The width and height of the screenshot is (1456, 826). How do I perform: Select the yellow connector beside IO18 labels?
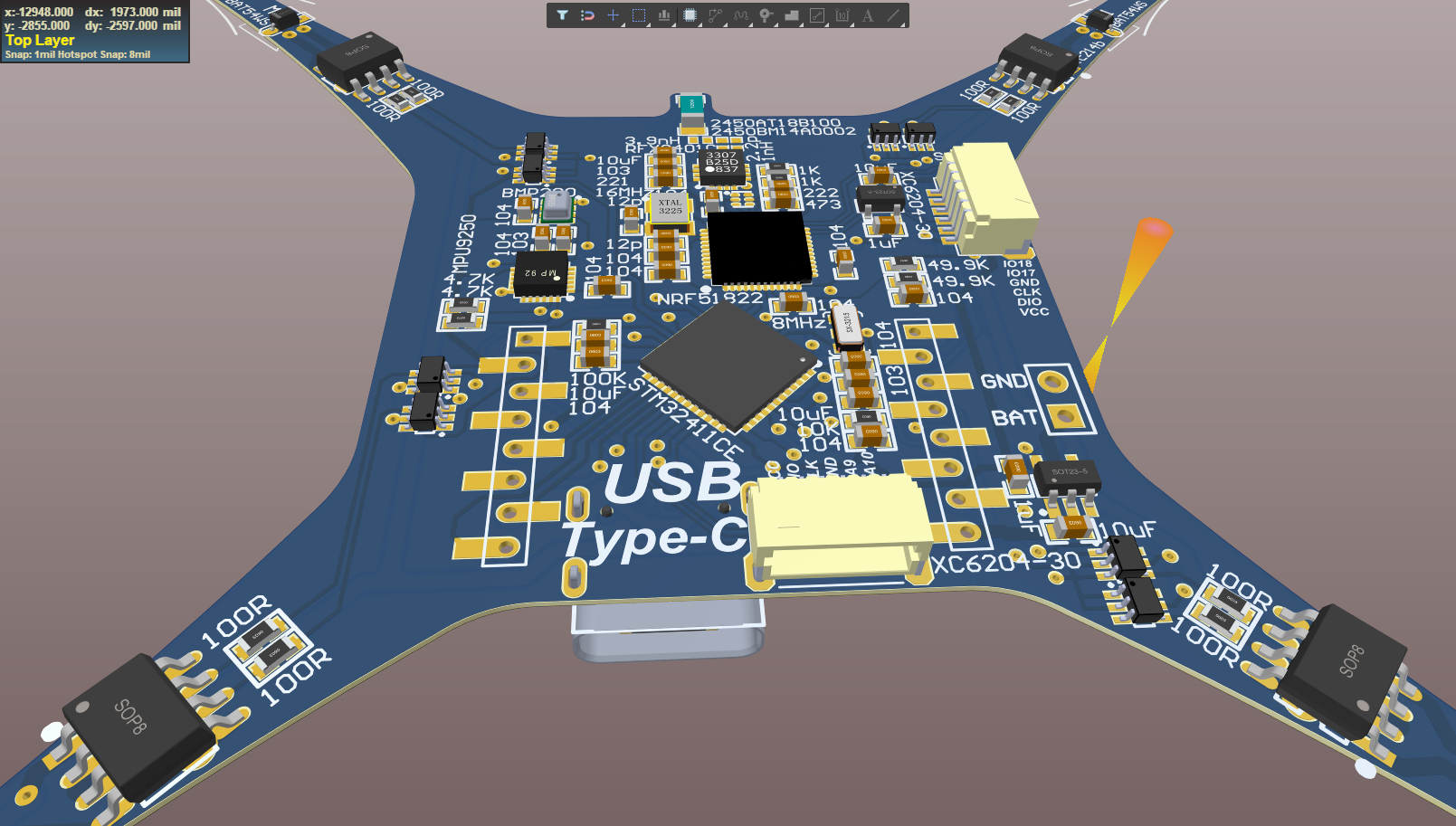(x=987, y=198)
